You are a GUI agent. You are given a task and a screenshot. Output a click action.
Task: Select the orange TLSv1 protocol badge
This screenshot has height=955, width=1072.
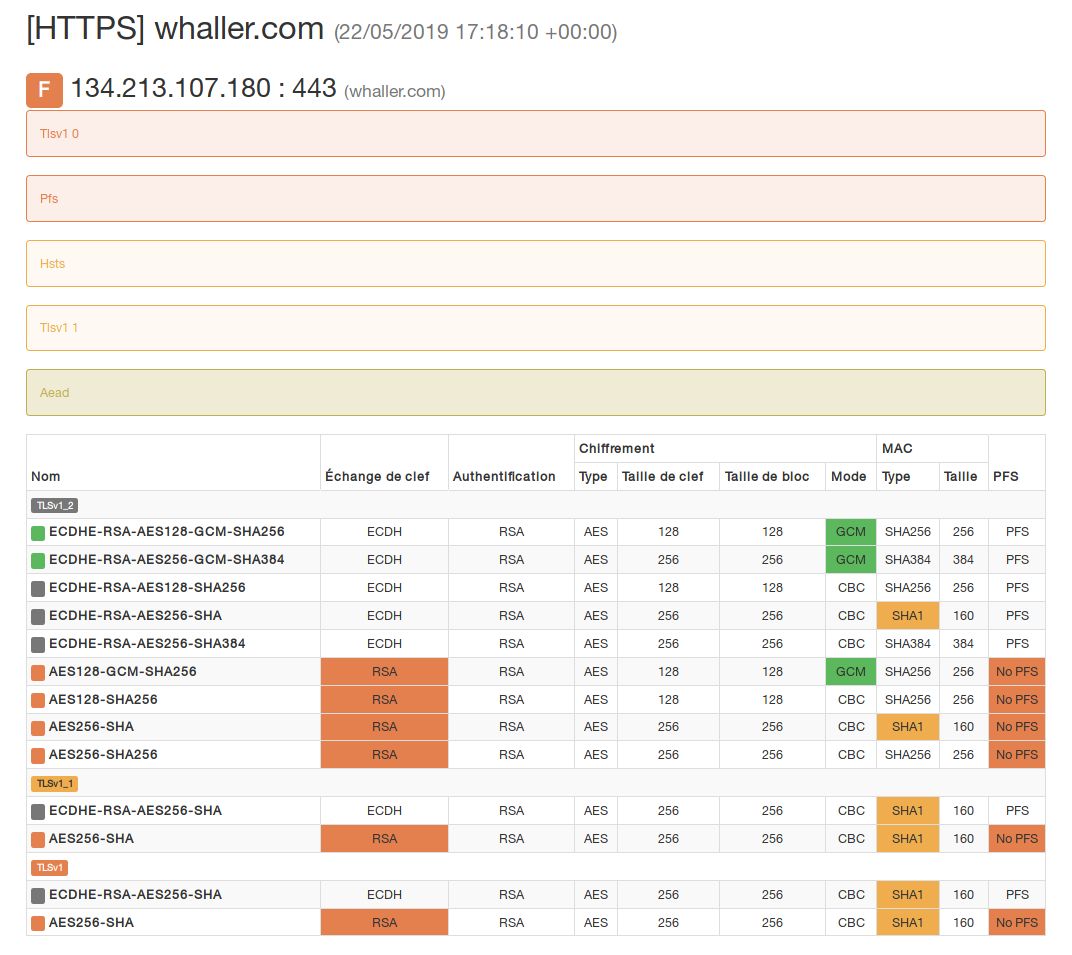[49, 868]
